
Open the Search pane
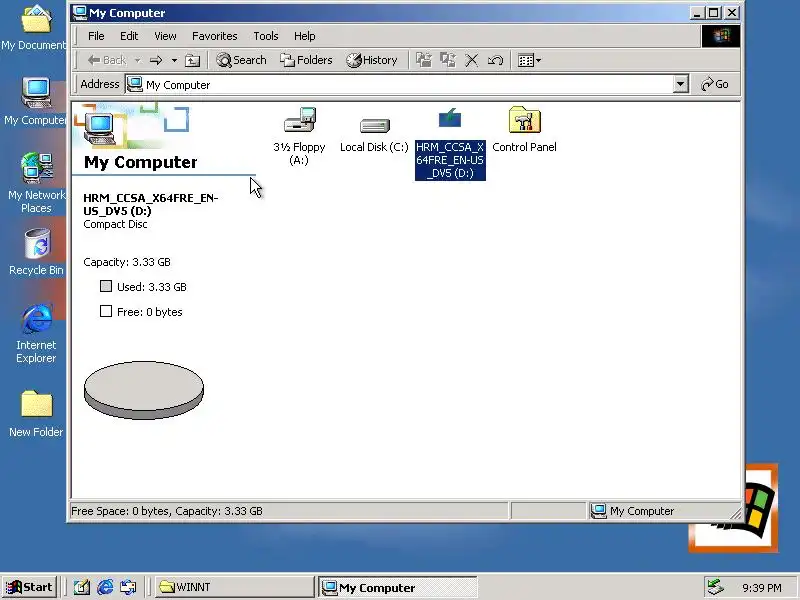pyautogui.click(x=241, y=60)
